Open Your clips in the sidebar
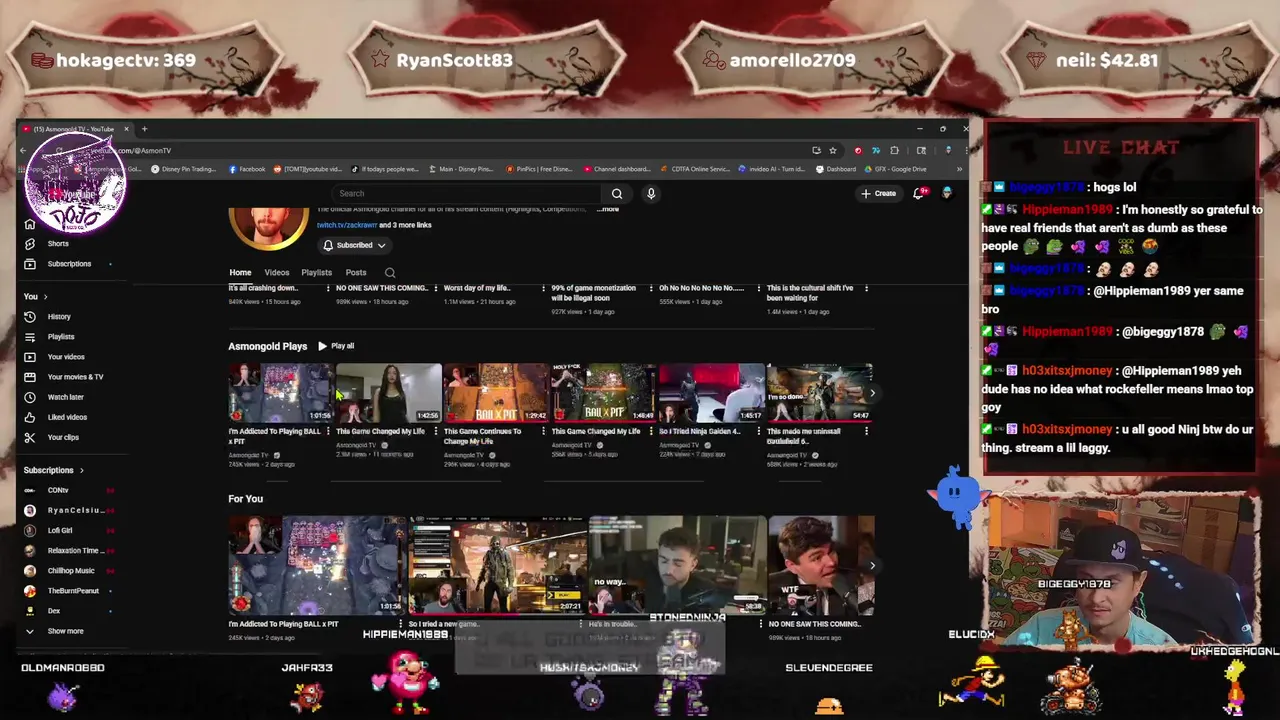This screenshot has height=720, width=1280. [x=63, y=437]
